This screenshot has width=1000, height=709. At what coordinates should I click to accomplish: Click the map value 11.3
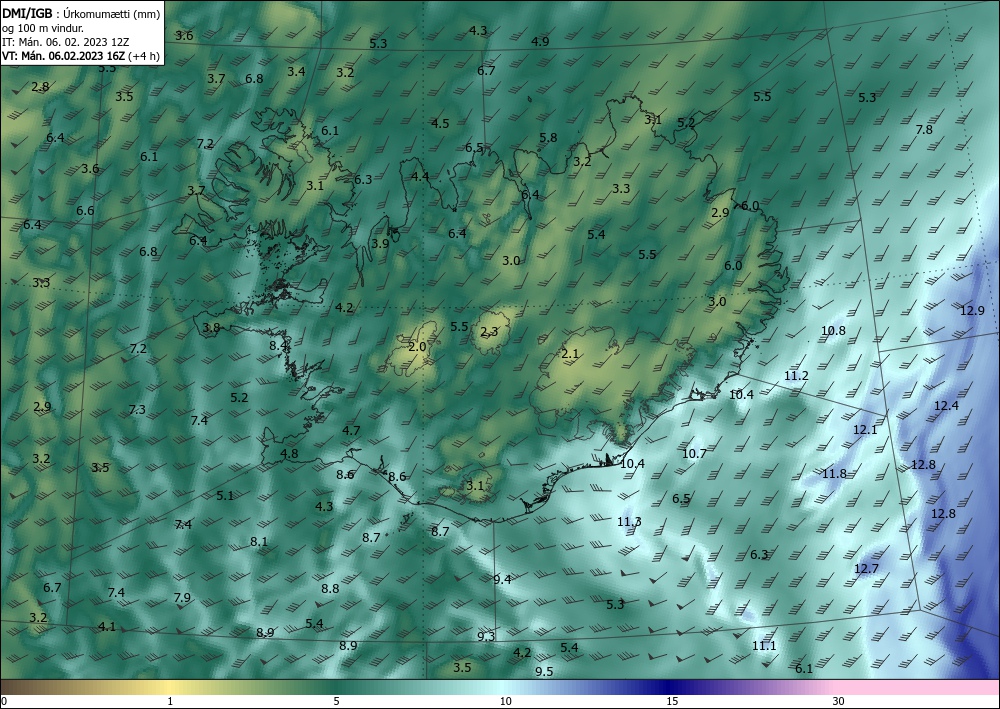point(629,522)
